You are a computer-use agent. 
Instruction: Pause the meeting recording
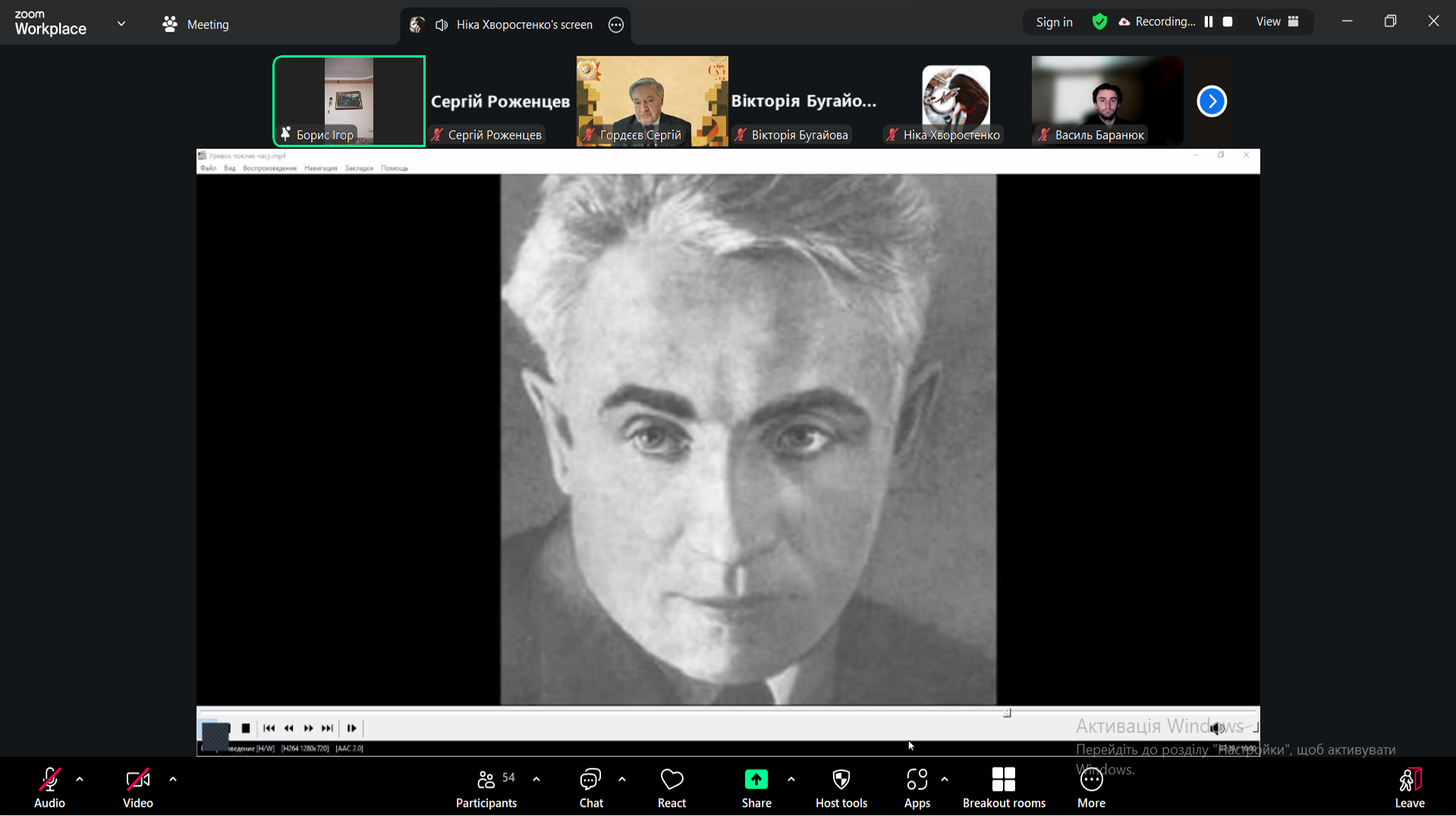(x=1209, y=22)
